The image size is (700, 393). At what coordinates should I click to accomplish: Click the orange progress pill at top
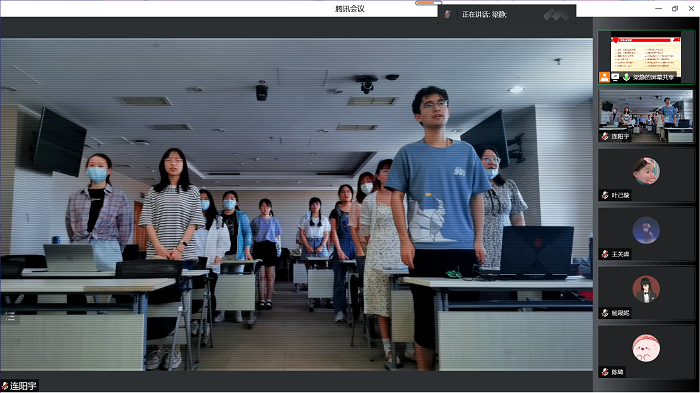[x=428, y=3]
